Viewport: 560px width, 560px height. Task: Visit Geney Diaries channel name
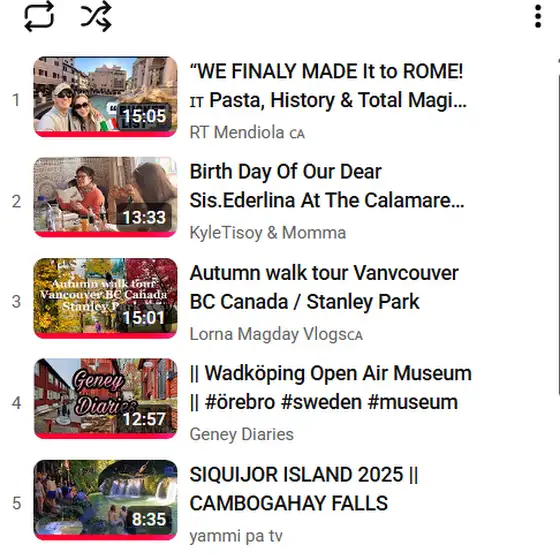(x=241, y=435)
